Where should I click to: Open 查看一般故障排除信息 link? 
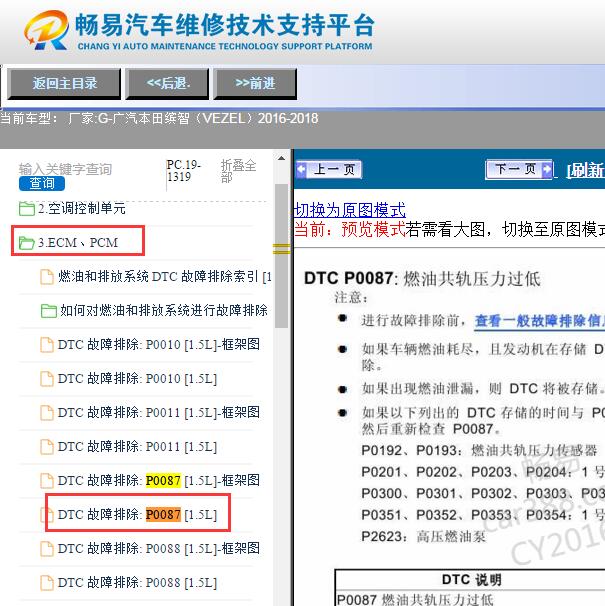[x=540, y=321]
